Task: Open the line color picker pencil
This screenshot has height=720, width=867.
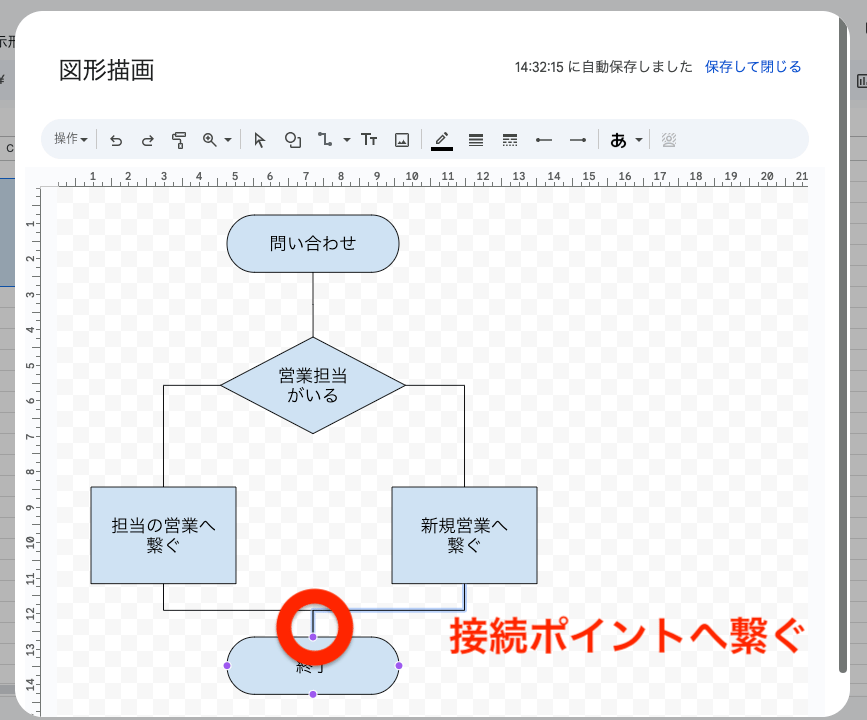Action: (441, 139)
